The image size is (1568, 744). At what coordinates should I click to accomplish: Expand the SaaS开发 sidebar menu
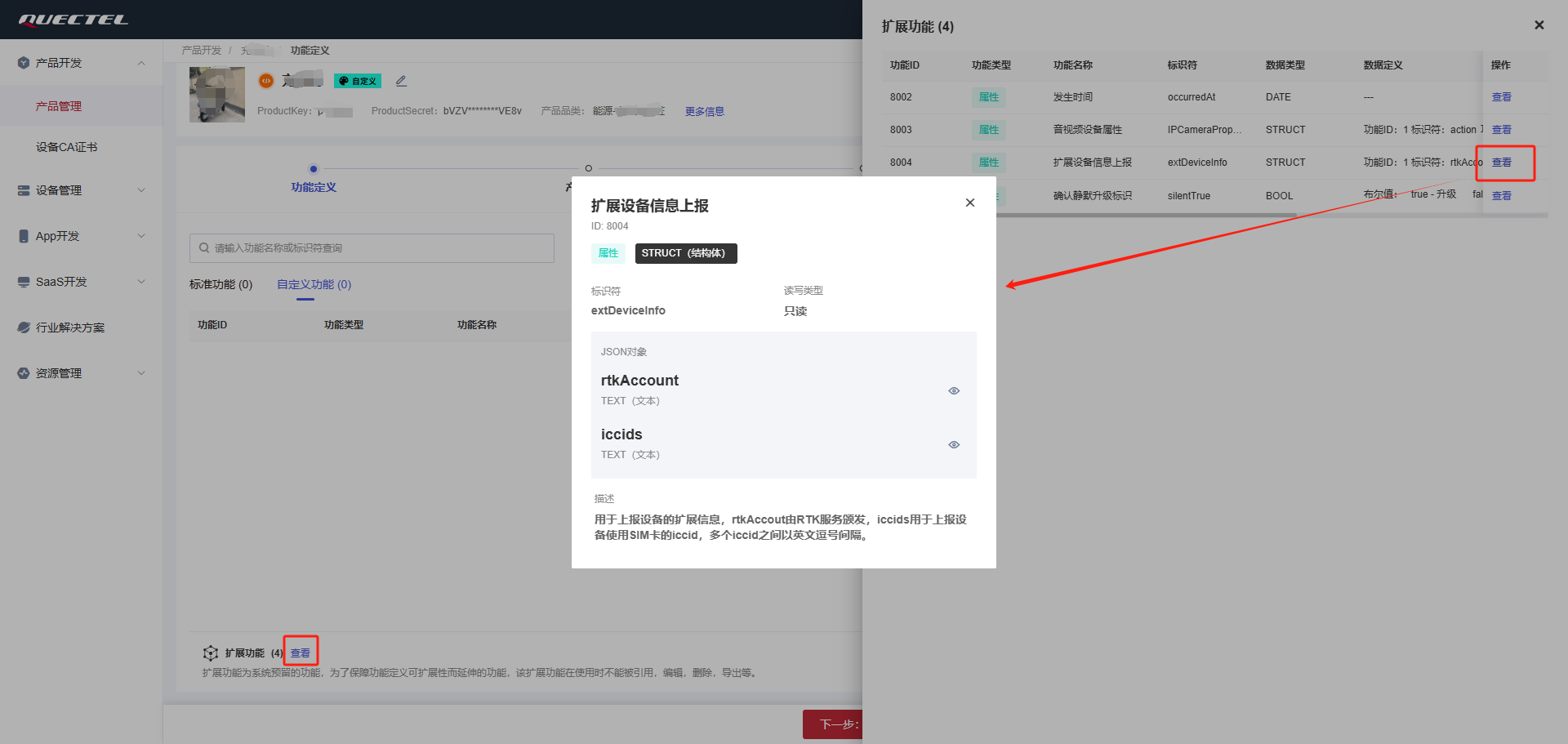(141, 282)
